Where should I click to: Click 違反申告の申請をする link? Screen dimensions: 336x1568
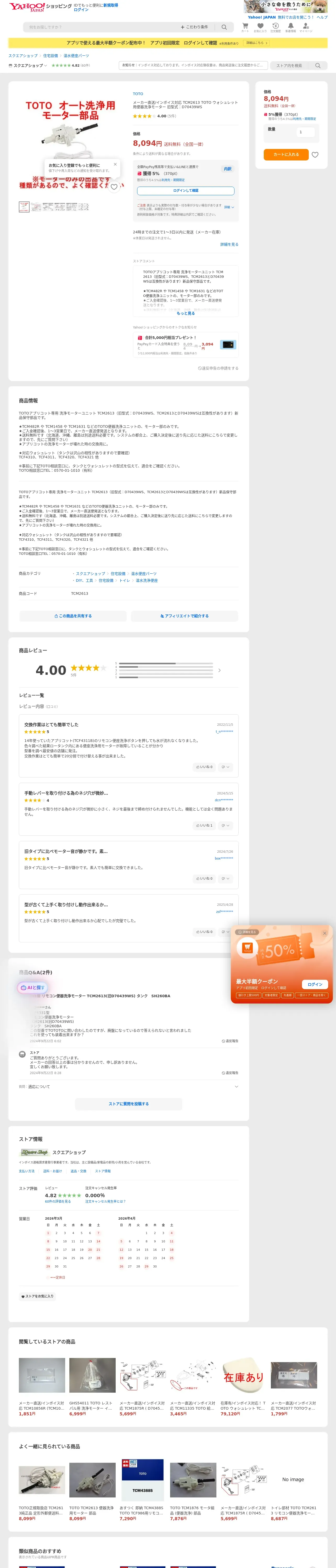tap(218, 368)
